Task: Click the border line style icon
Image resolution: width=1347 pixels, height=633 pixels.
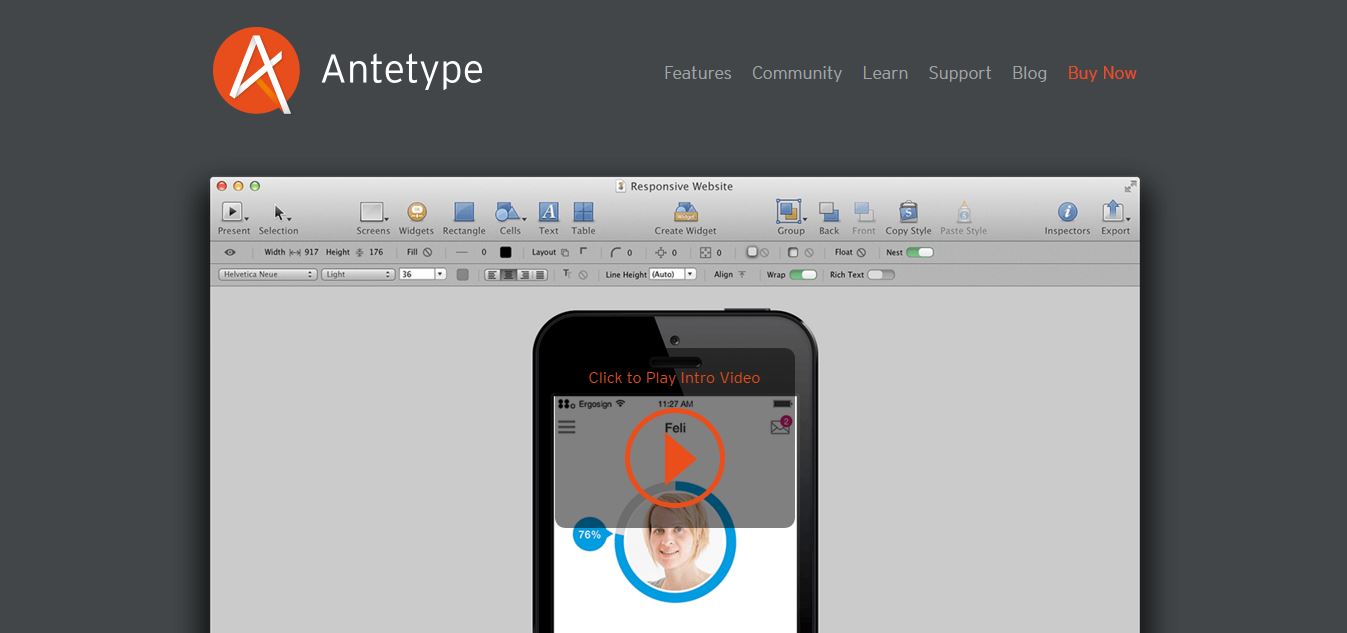Action: point(461,253)
